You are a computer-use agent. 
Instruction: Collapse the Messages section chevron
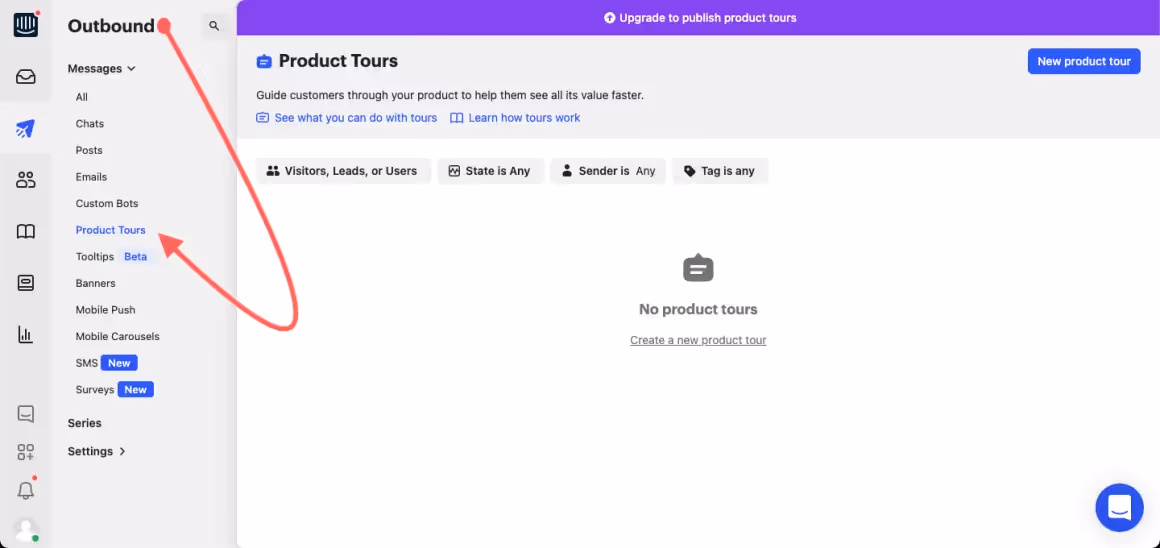[x=132, y=69]
